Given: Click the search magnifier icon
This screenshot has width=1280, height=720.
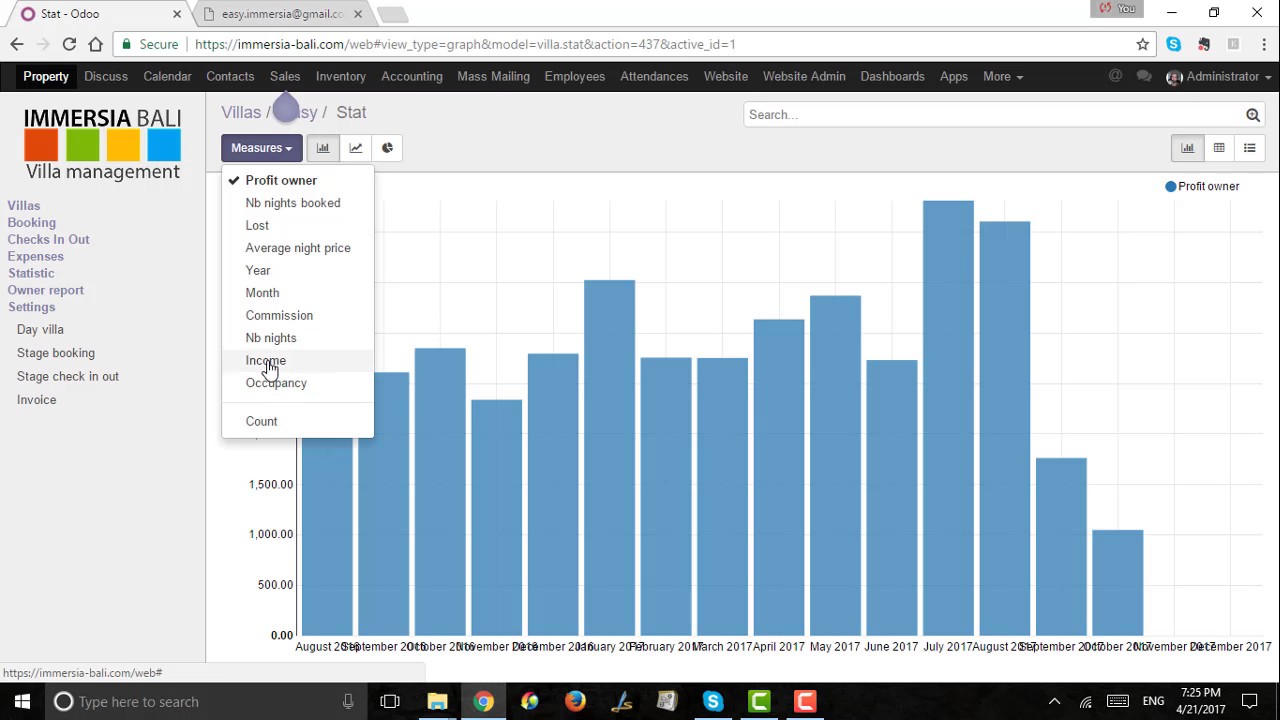Looking at the screenshot, I should pyautogui.click(x=1252, y=115).
